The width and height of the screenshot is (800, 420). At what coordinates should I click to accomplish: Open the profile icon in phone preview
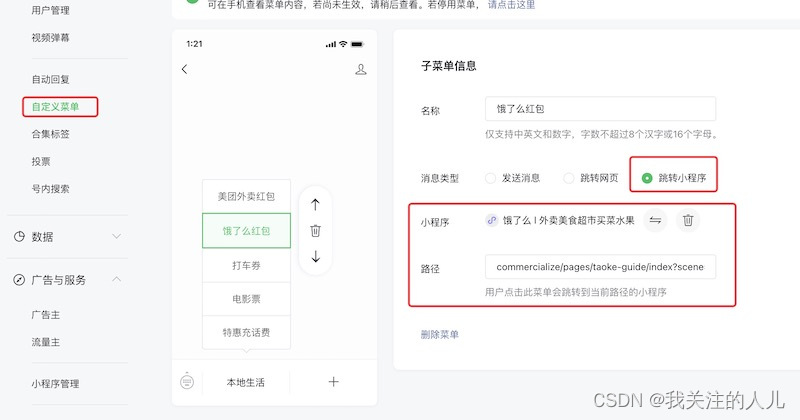click(x=361, y=69)
